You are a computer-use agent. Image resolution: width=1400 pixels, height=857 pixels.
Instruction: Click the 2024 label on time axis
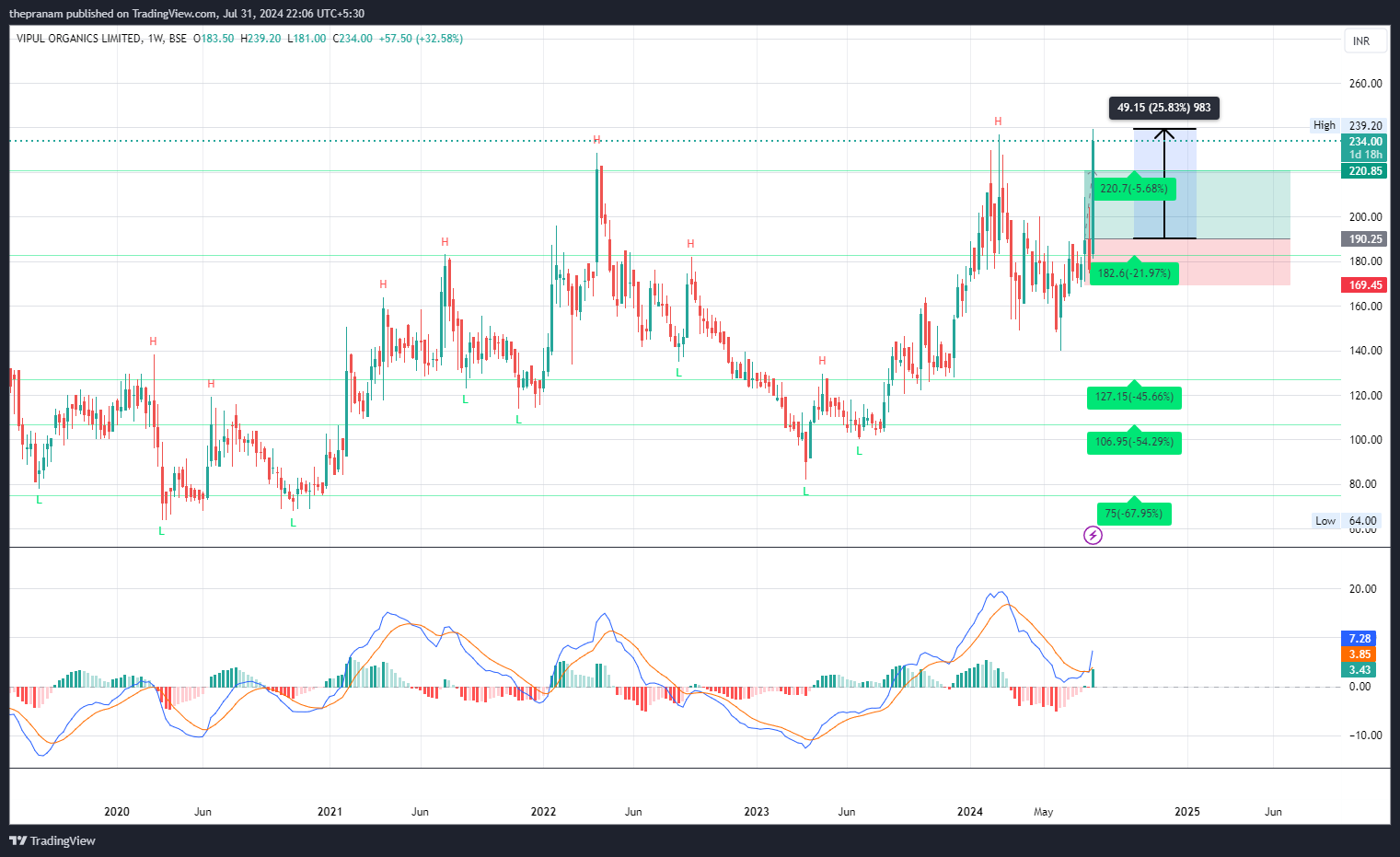969,812
